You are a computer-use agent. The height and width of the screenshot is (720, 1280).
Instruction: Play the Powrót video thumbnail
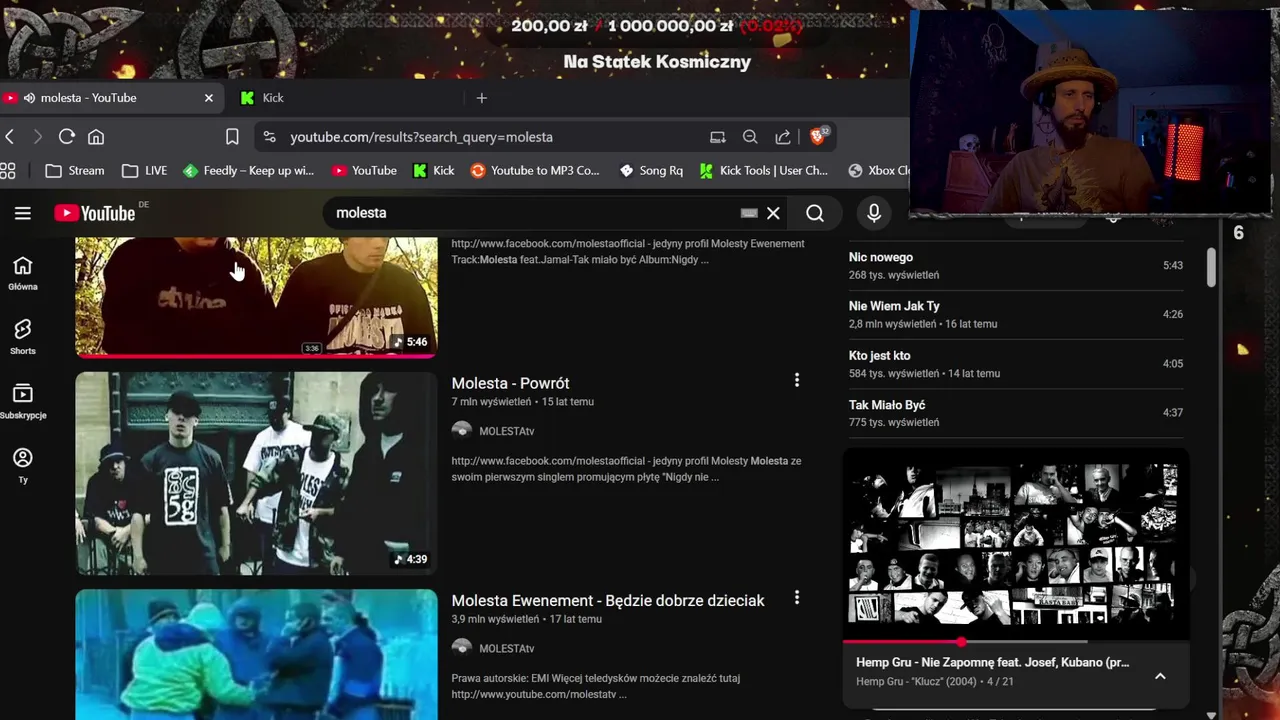pos(256,473)
